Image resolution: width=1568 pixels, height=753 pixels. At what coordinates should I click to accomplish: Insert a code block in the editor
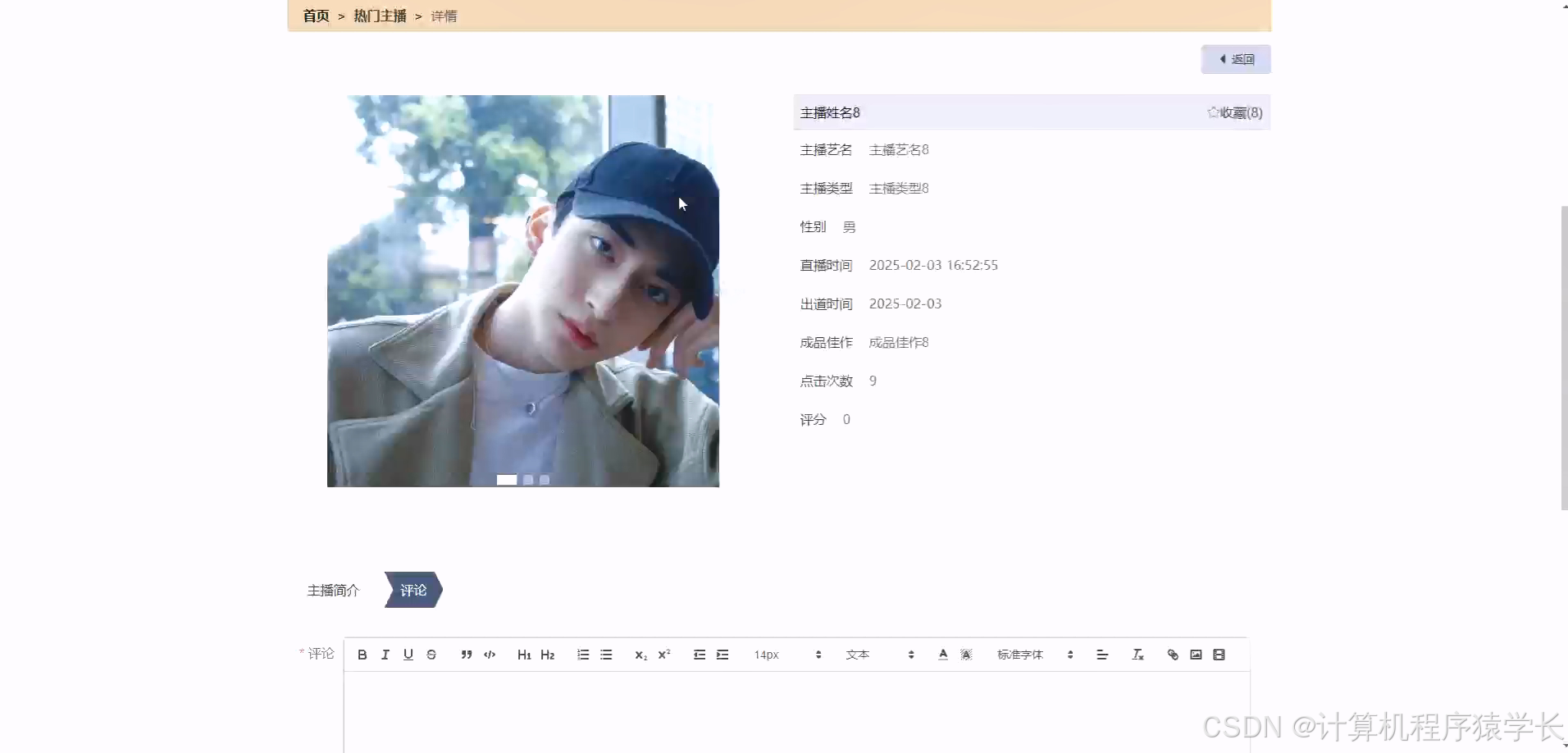tap(490, 655)
